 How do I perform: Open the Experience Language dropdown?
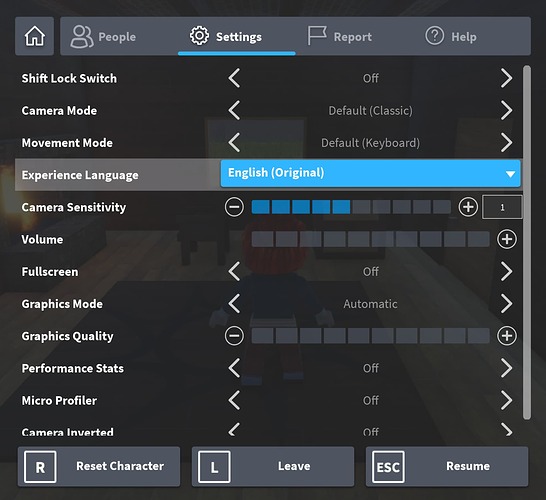(370, 173)
